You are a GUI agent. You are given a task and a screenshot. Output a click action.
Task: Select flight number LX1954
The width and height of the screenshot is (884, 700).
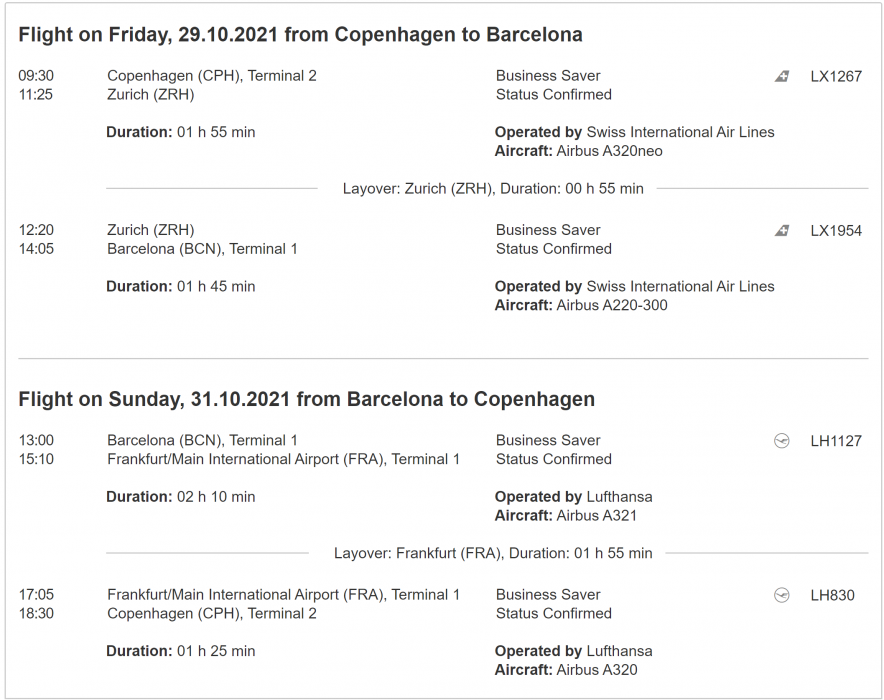[835, 231]
